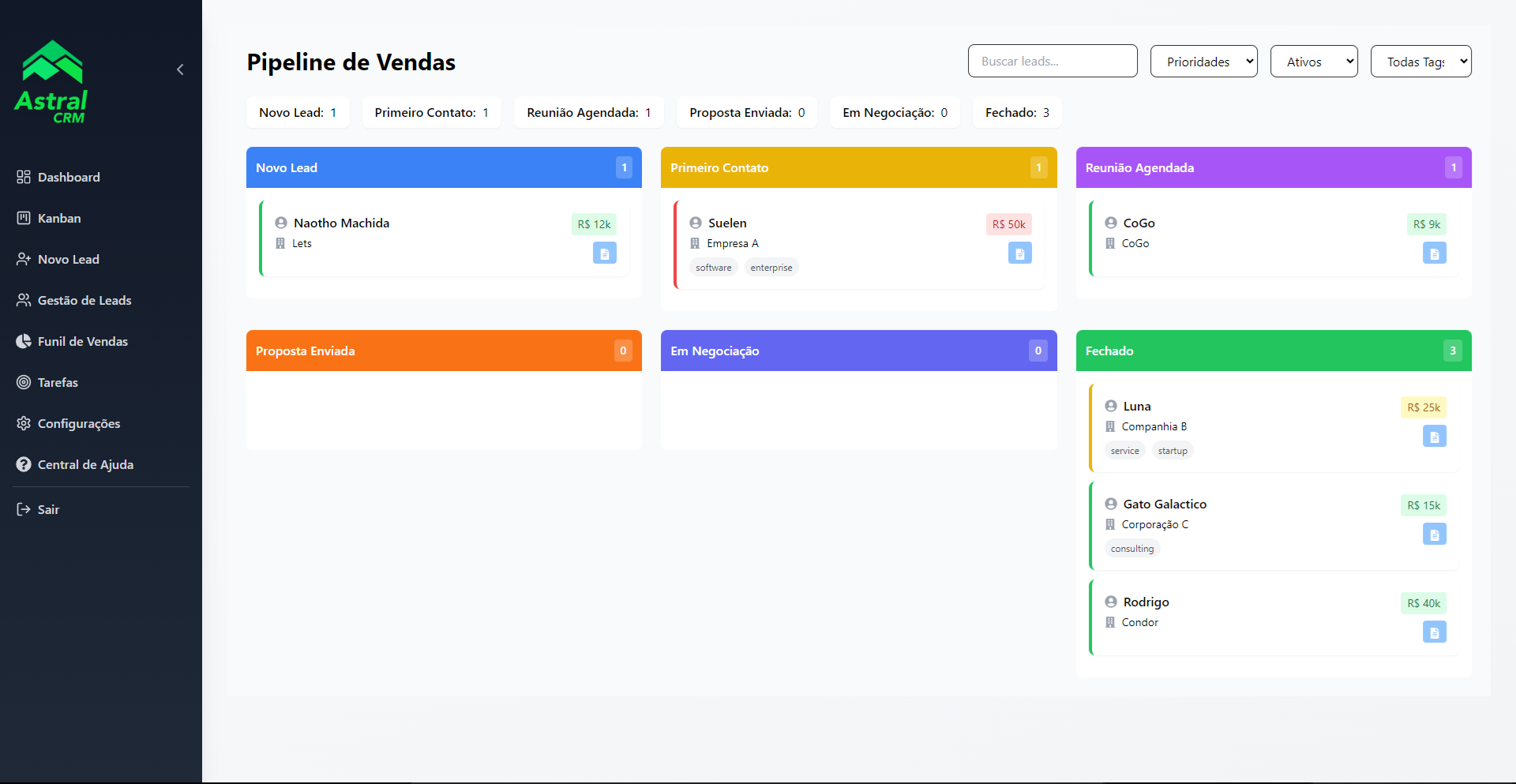Click the document icon on Luna's card
The width and height of the screenshot is (1516, 784).
(x=1434, y=437)
